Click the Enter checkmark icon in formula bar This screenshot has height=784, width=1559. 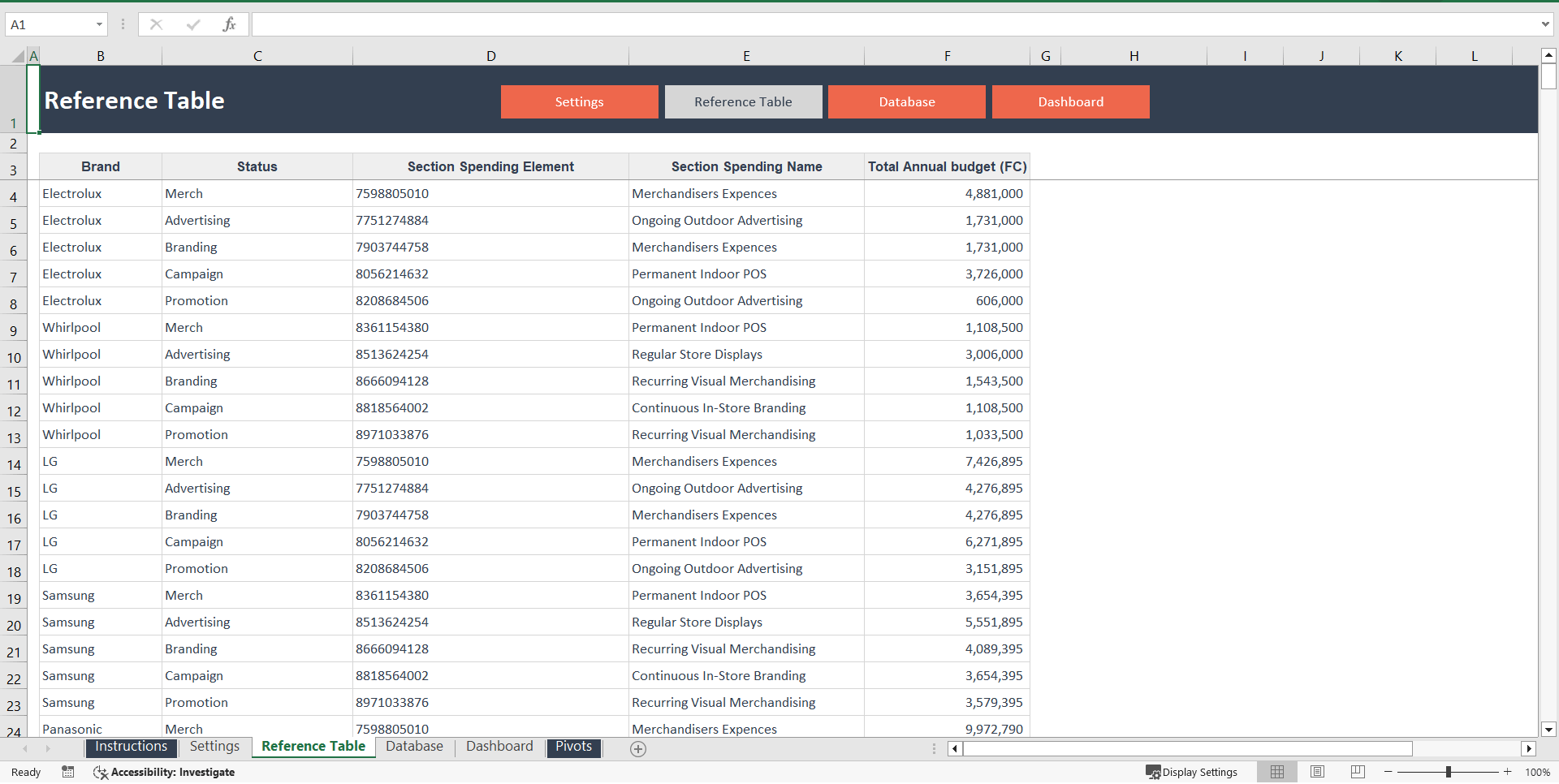[x=192, y=24]
